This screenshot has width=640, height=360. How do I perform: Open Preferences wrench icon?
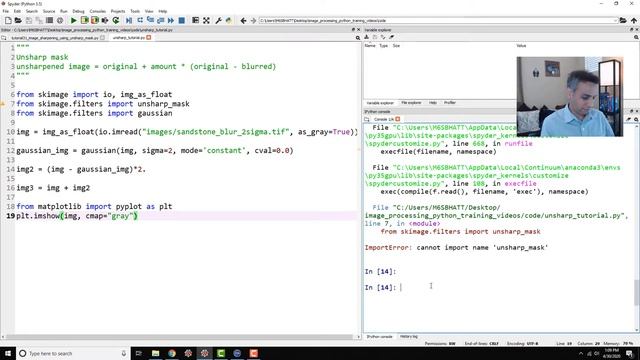pyautogui.click(x=218, y=20)
